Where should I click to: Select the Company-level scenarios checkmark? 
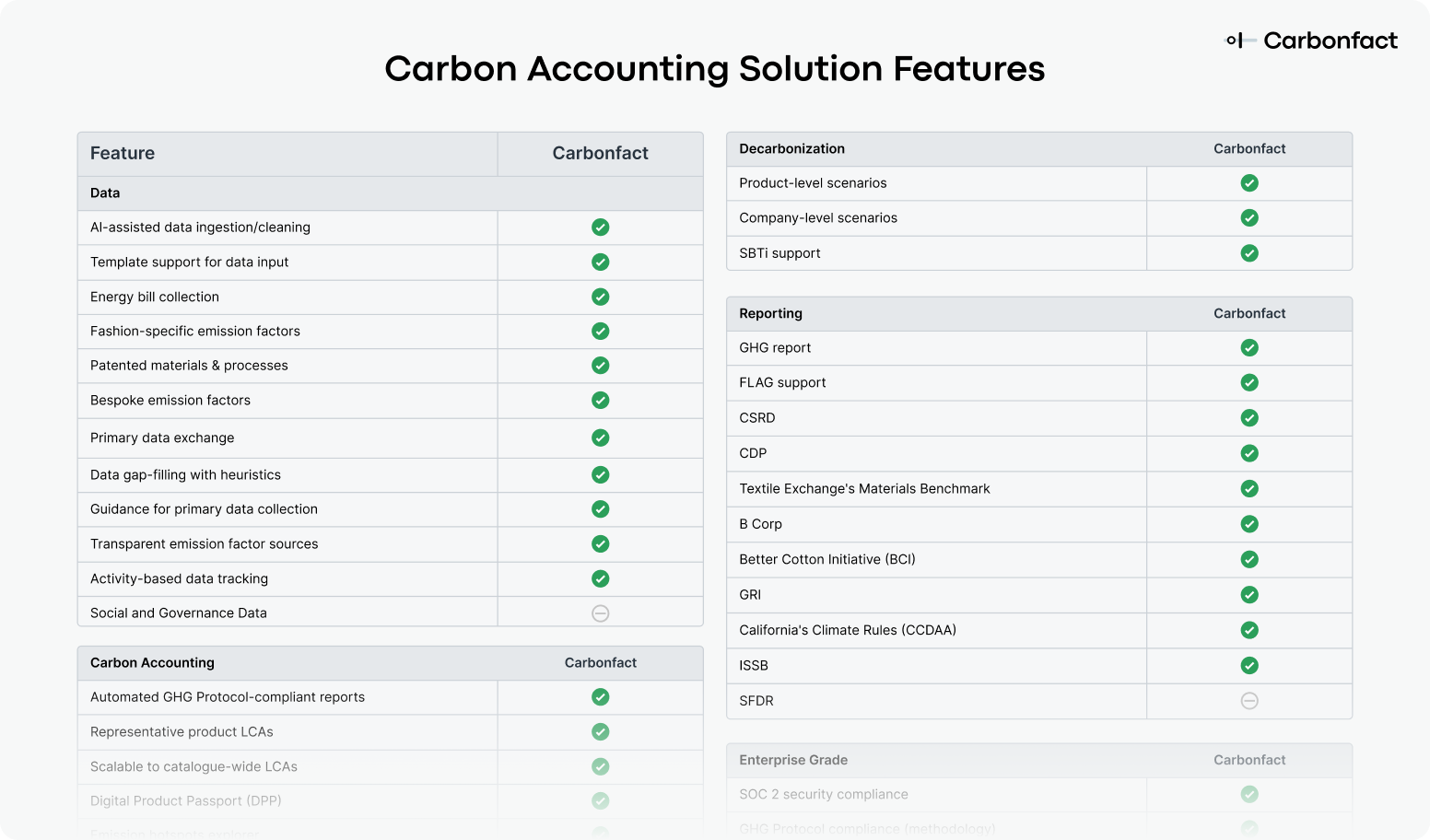pos(1249,218)
